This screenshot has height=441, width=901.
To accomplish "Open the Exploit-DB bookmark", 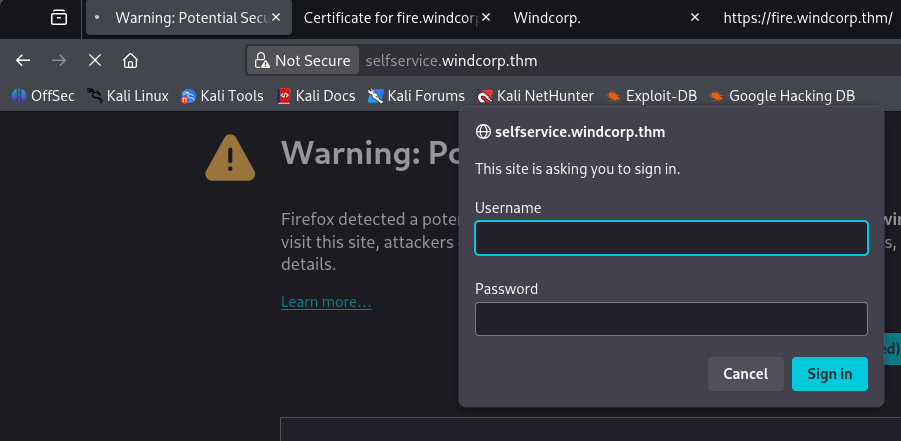I will [650, 96].
